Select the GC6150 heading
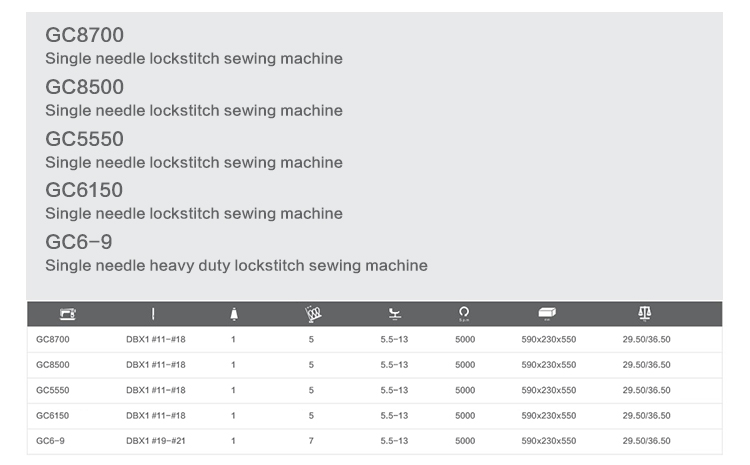Viewport: 750px width, 465px height. [84, 190]
